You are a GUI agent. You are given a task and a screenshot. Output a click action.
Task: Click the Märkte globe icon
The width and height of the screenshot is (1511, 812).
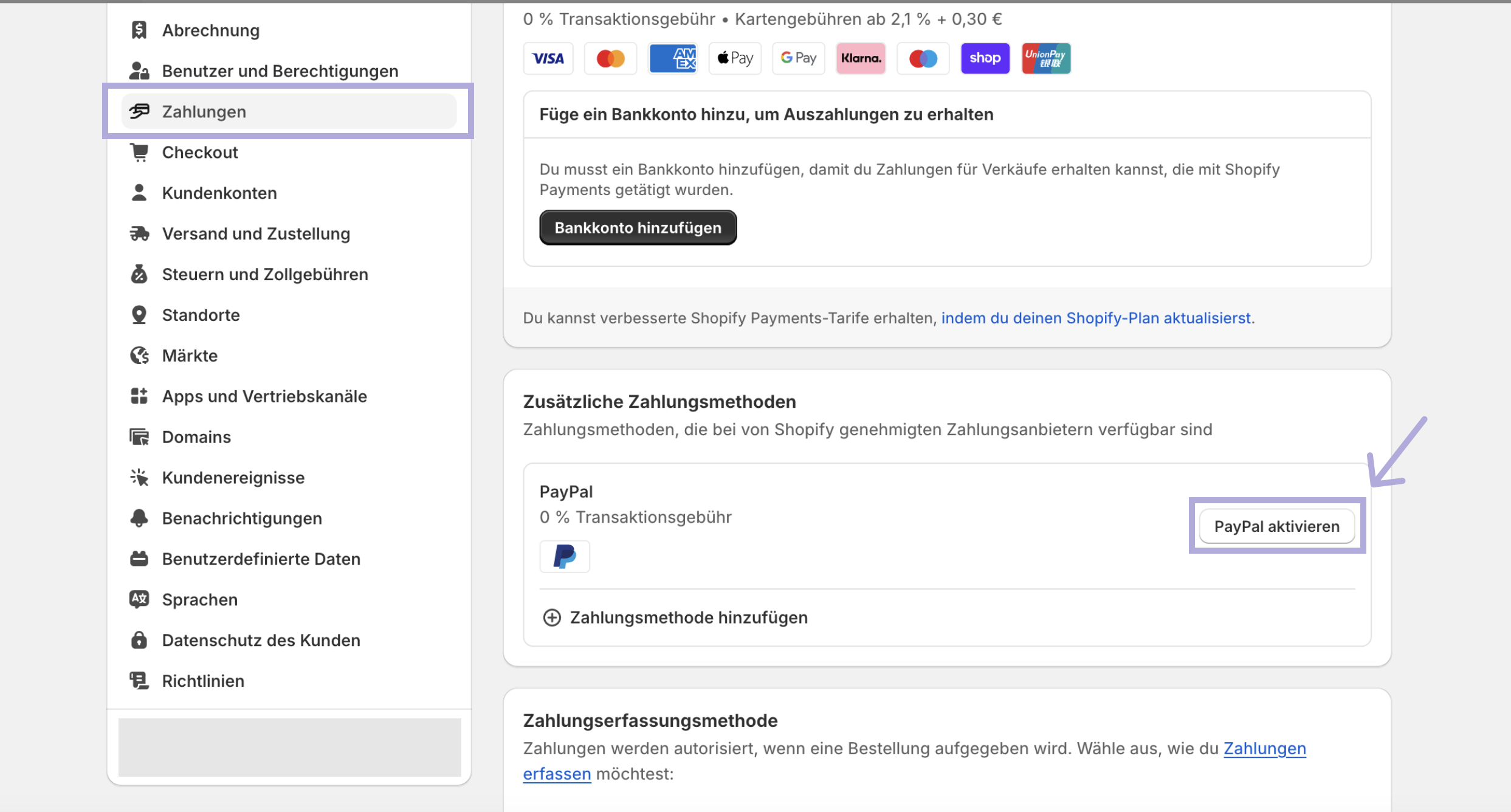139,356
